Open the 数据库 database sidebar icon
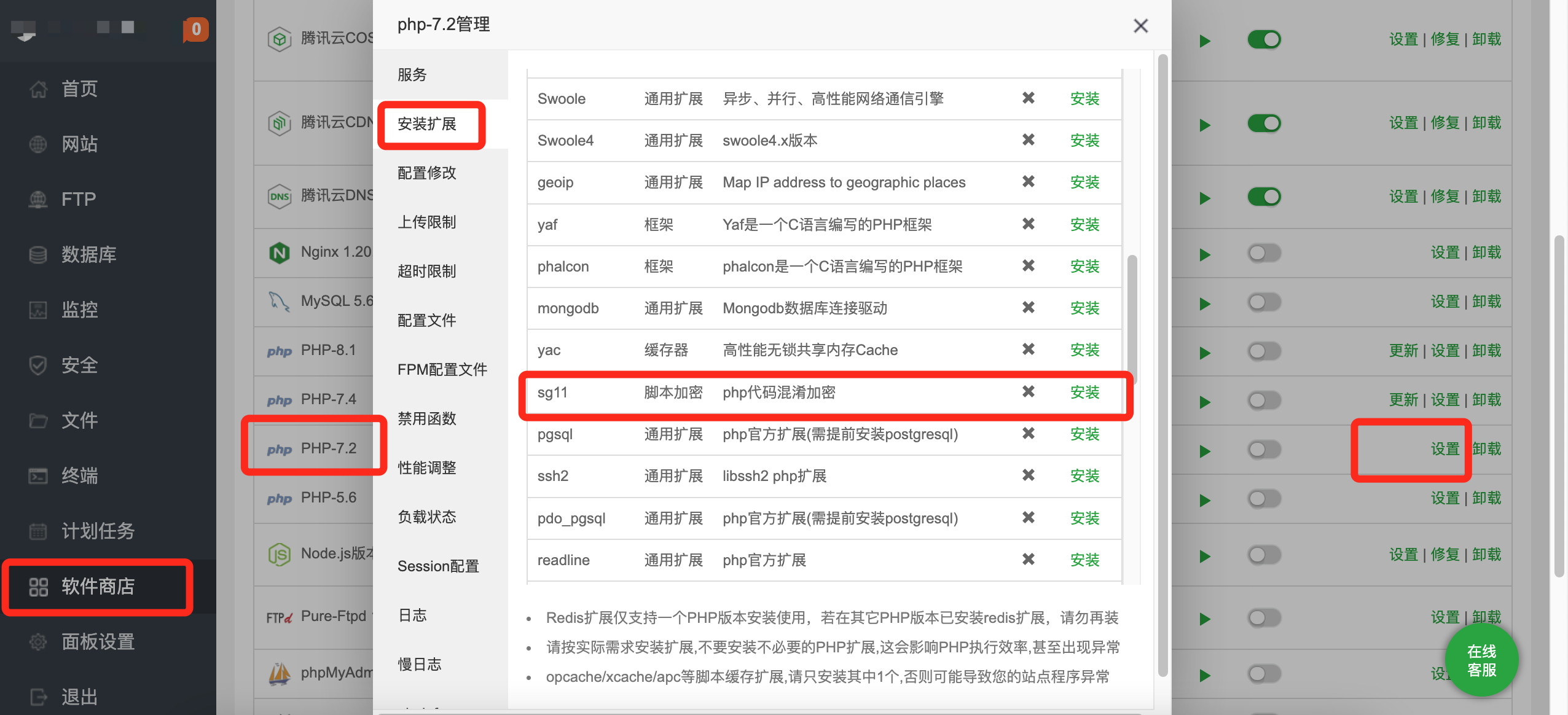The height and width of the screenshot is (715, 1568). [38, 254]
